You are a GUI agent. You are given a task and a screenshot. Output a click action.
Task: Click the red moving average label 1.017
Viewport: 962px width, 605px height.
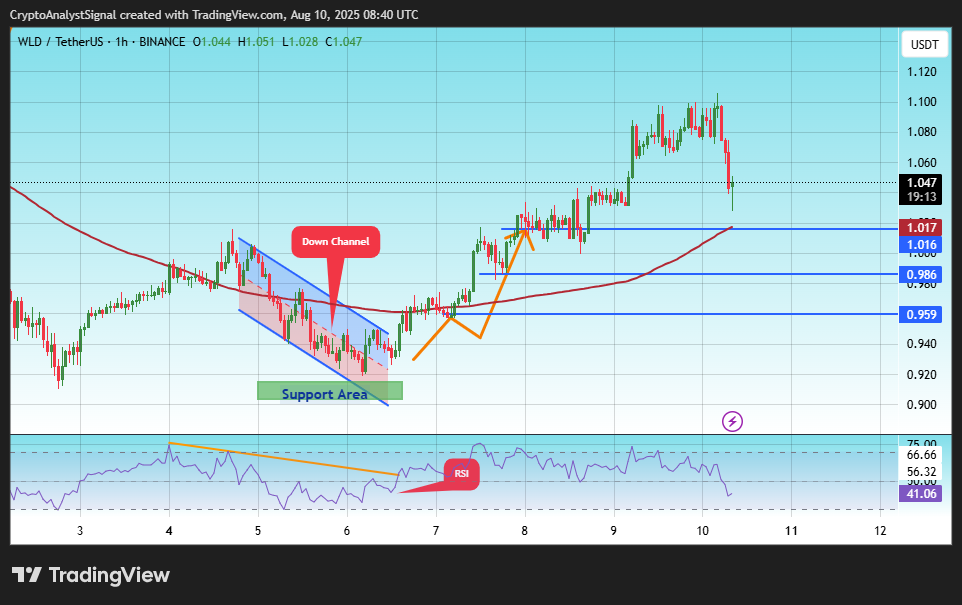pyautogui.click(x=921, y=228)
